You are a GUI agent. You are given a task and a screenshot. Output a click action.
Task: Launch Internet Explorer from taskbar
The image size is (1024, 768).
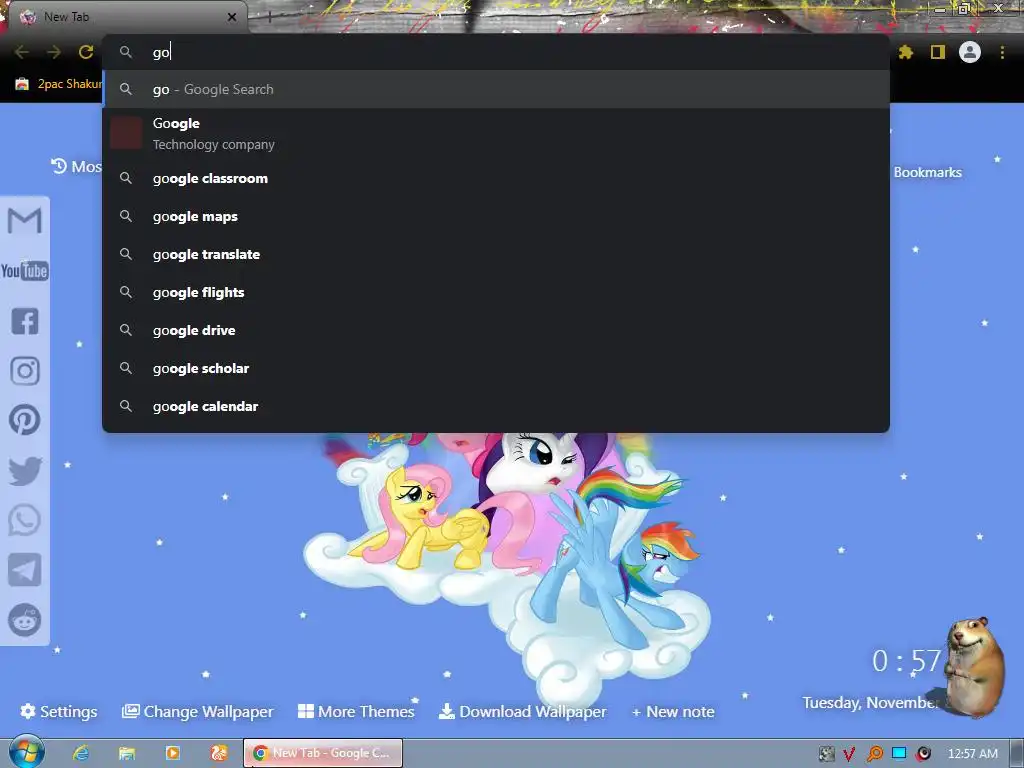click(81, 753)
